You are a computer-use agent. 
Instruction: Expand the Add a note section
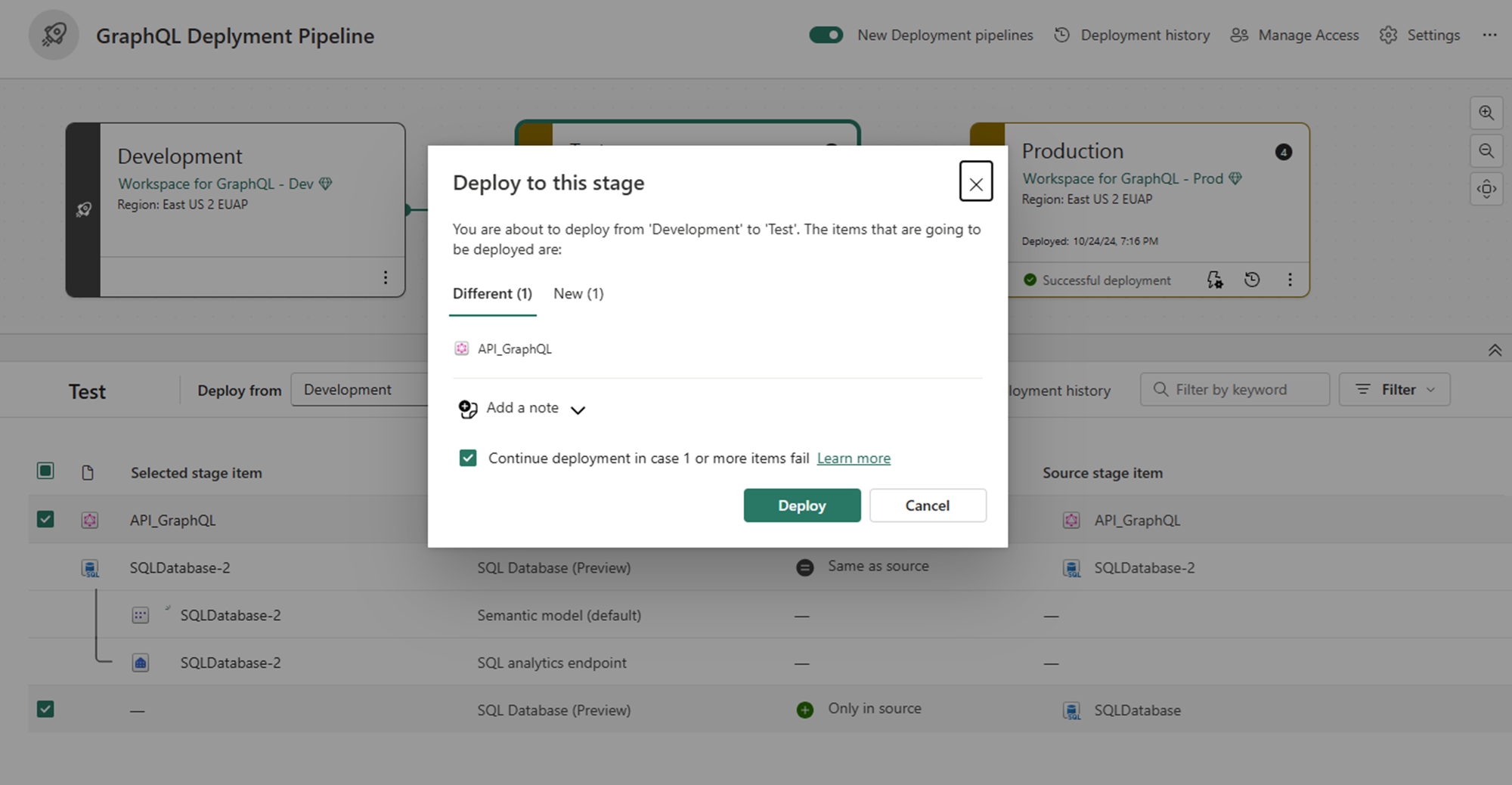522,409
